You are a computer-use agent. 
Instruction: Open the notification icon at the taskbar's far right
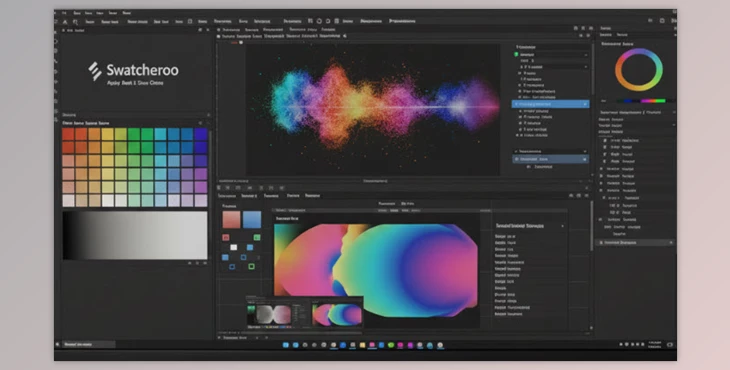tap(670, 345)
